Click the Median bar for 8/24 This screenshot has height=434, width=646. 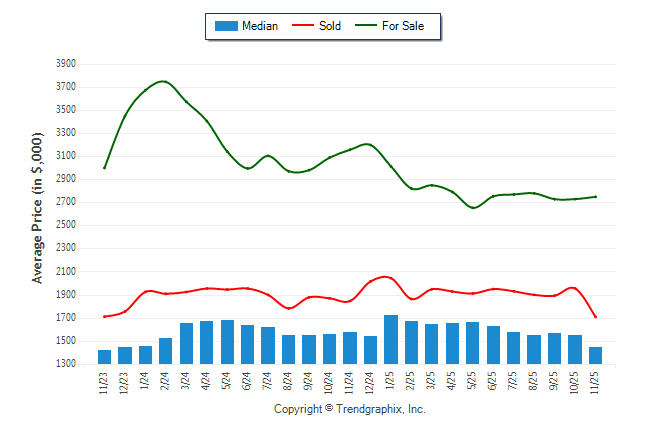[289, 349]
